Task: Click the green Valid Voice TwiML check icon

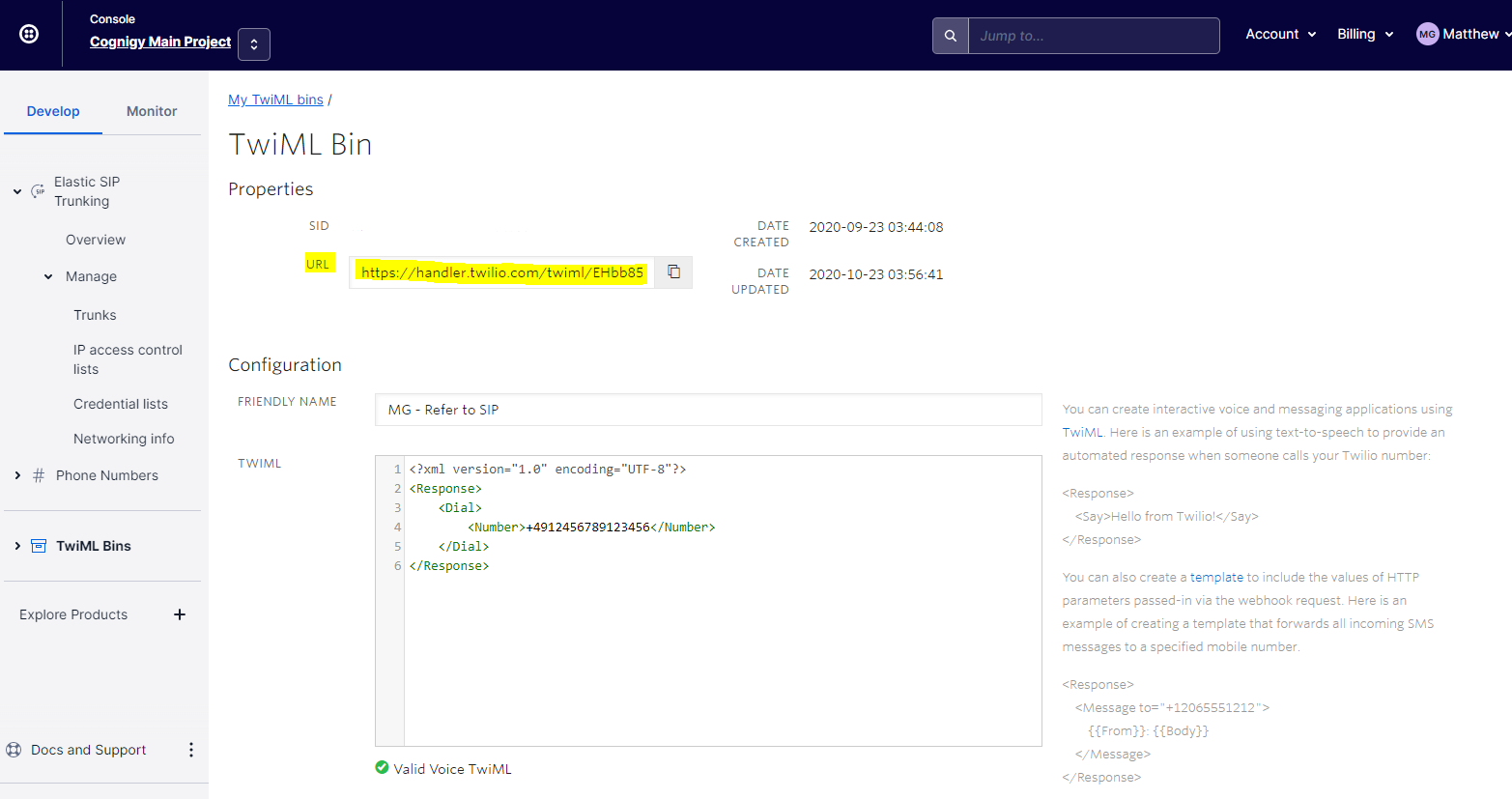Action: pos(382,768)
